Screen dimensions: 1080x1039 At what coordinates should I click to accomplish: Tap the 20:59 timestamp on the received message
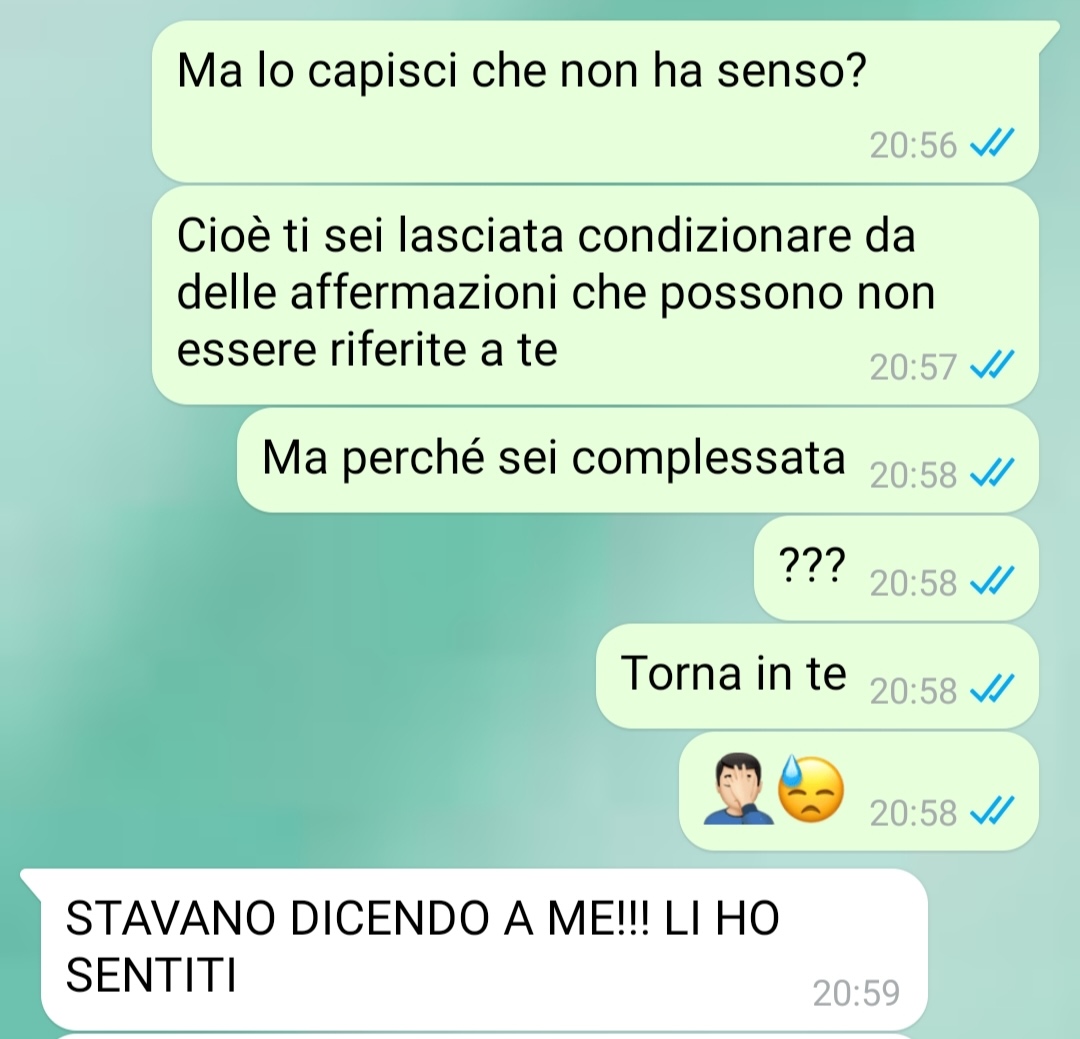tap(856, 993)
